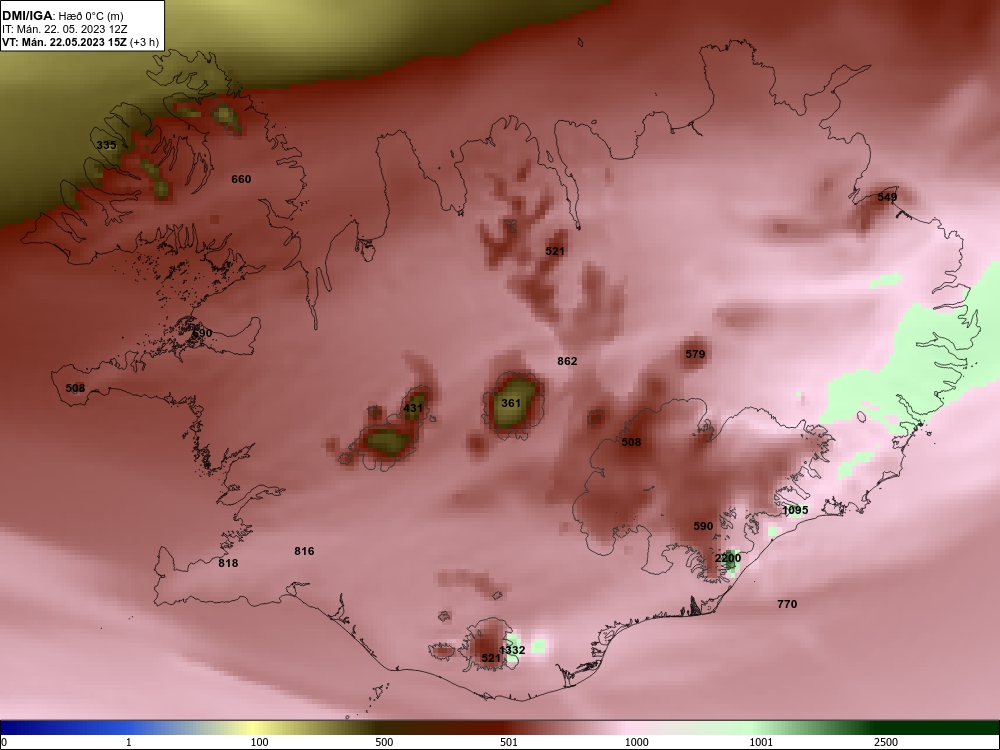
Task: Select the color scale label 2500
Action: pyautogui.click(x=886, y=742)
